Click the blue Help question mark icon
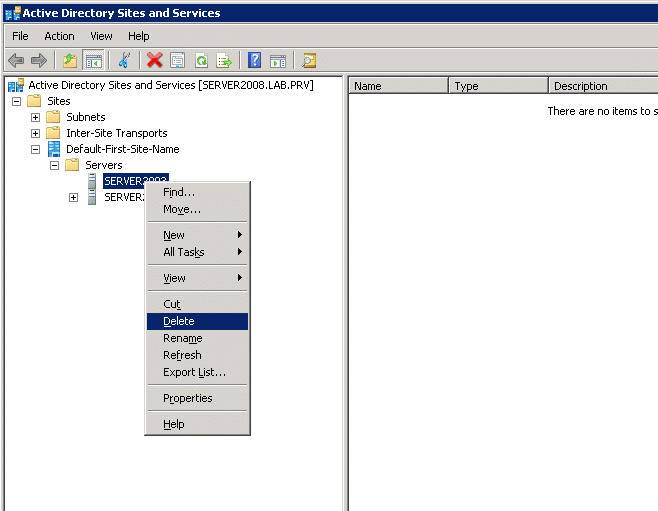The image size is (658, 511). [254, 60]
